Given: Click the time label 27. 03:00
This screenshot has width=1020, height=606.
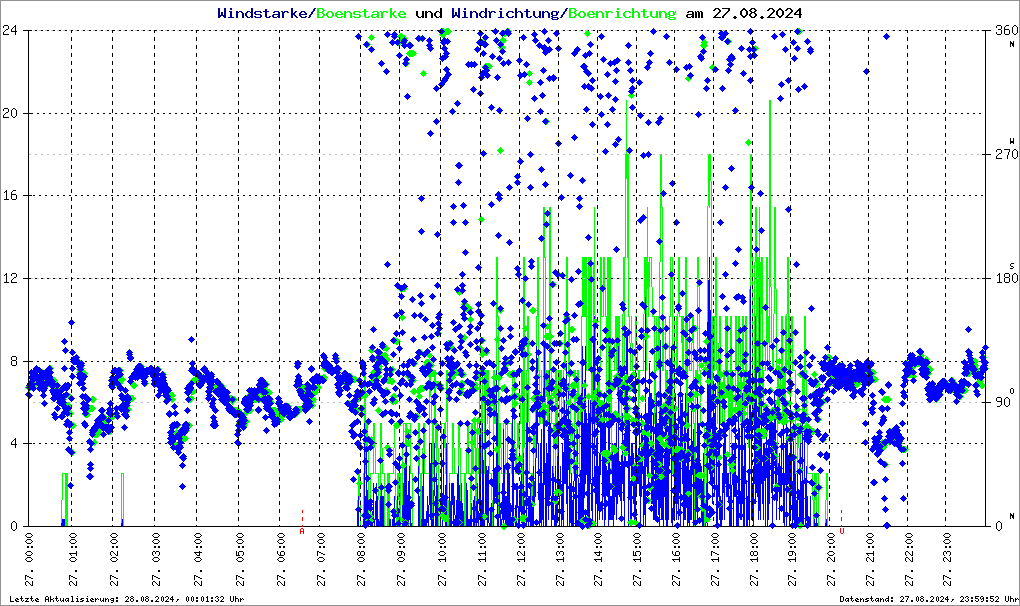Looking at the screenshot, I should [157, 560].
